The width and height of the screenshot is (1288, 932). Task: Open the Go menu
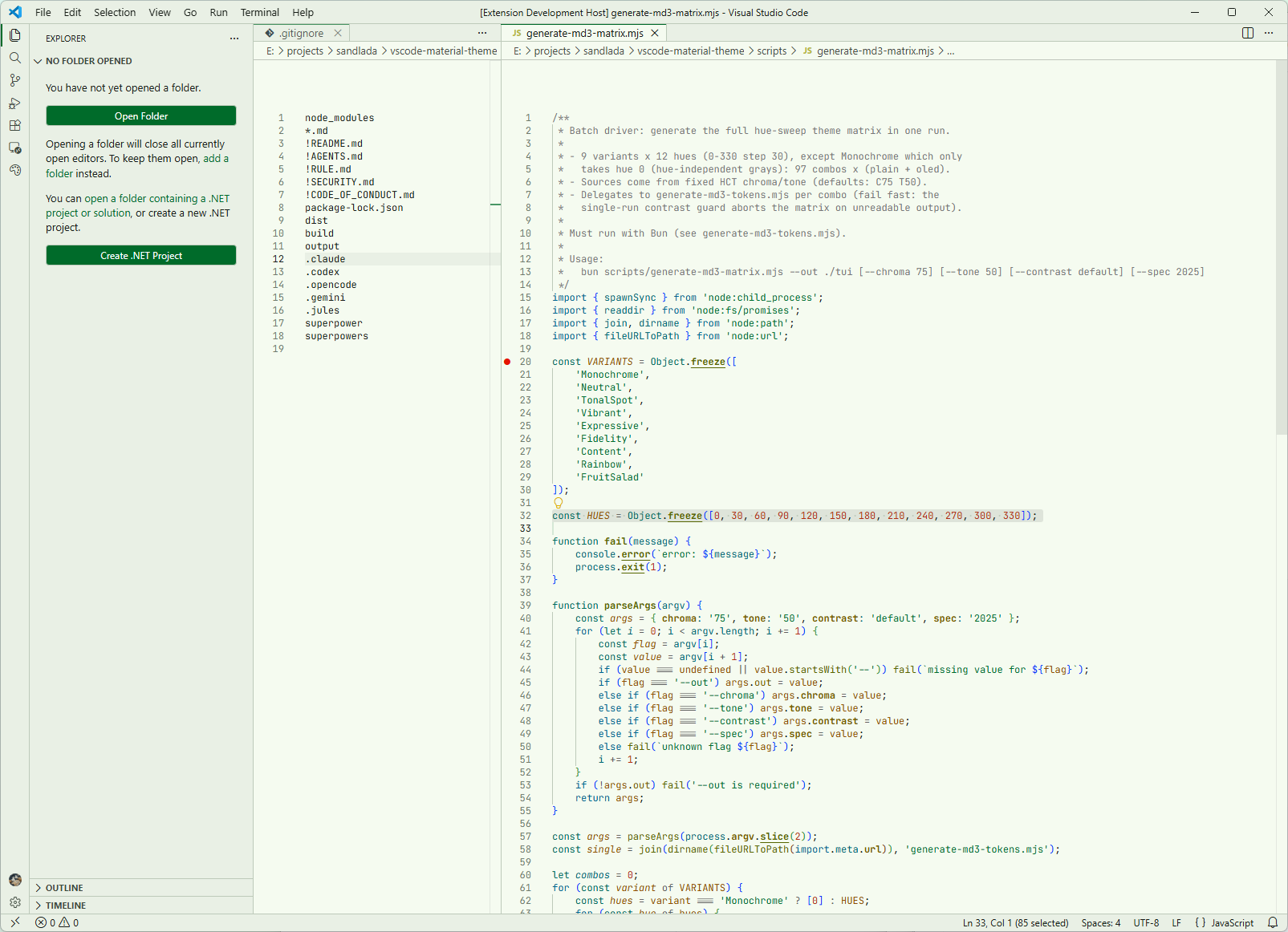click(190, 12)
